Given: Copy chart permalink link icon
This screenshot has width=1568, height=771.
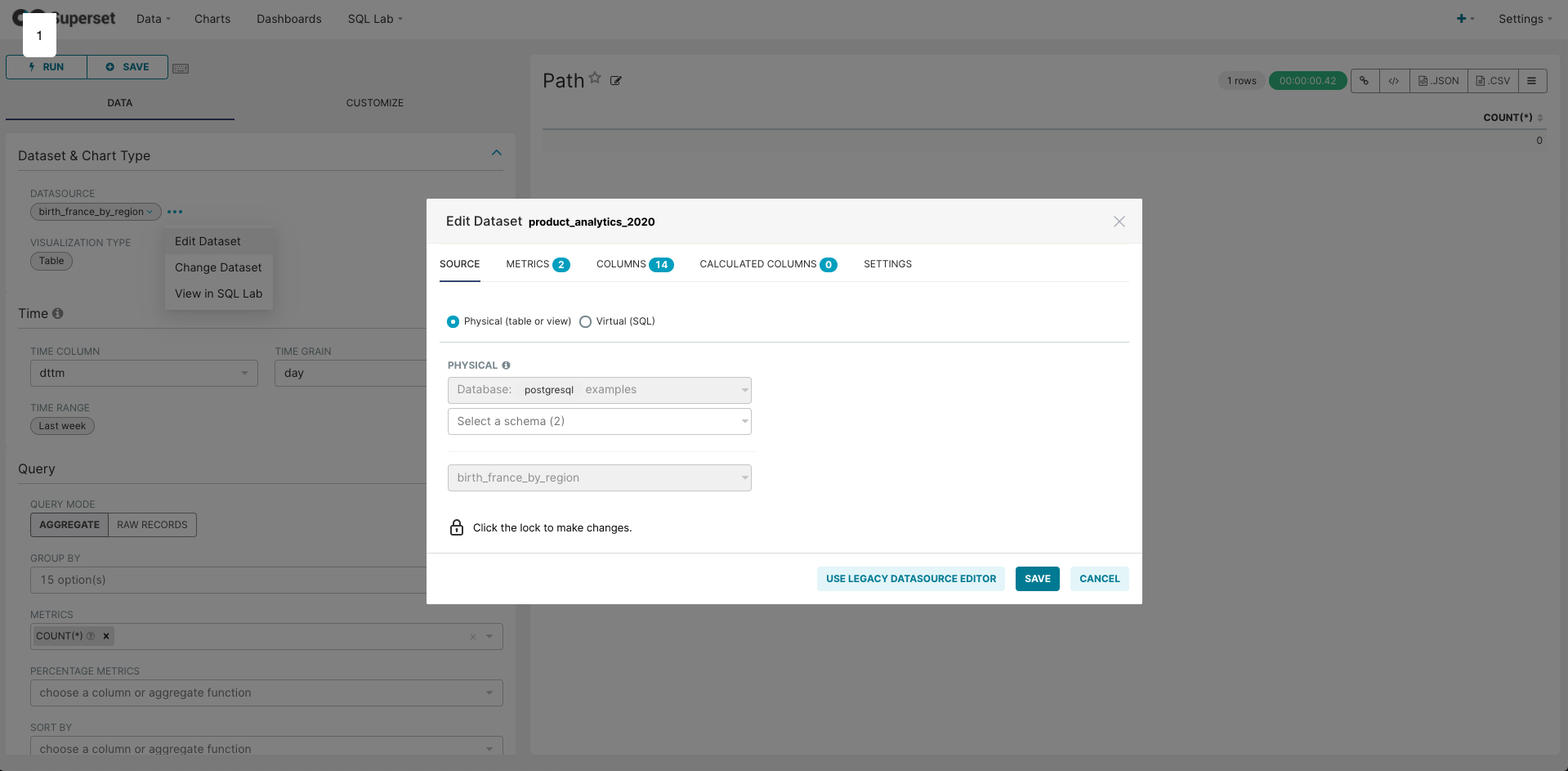Looking at the screenshot, I should [1365, 81].
